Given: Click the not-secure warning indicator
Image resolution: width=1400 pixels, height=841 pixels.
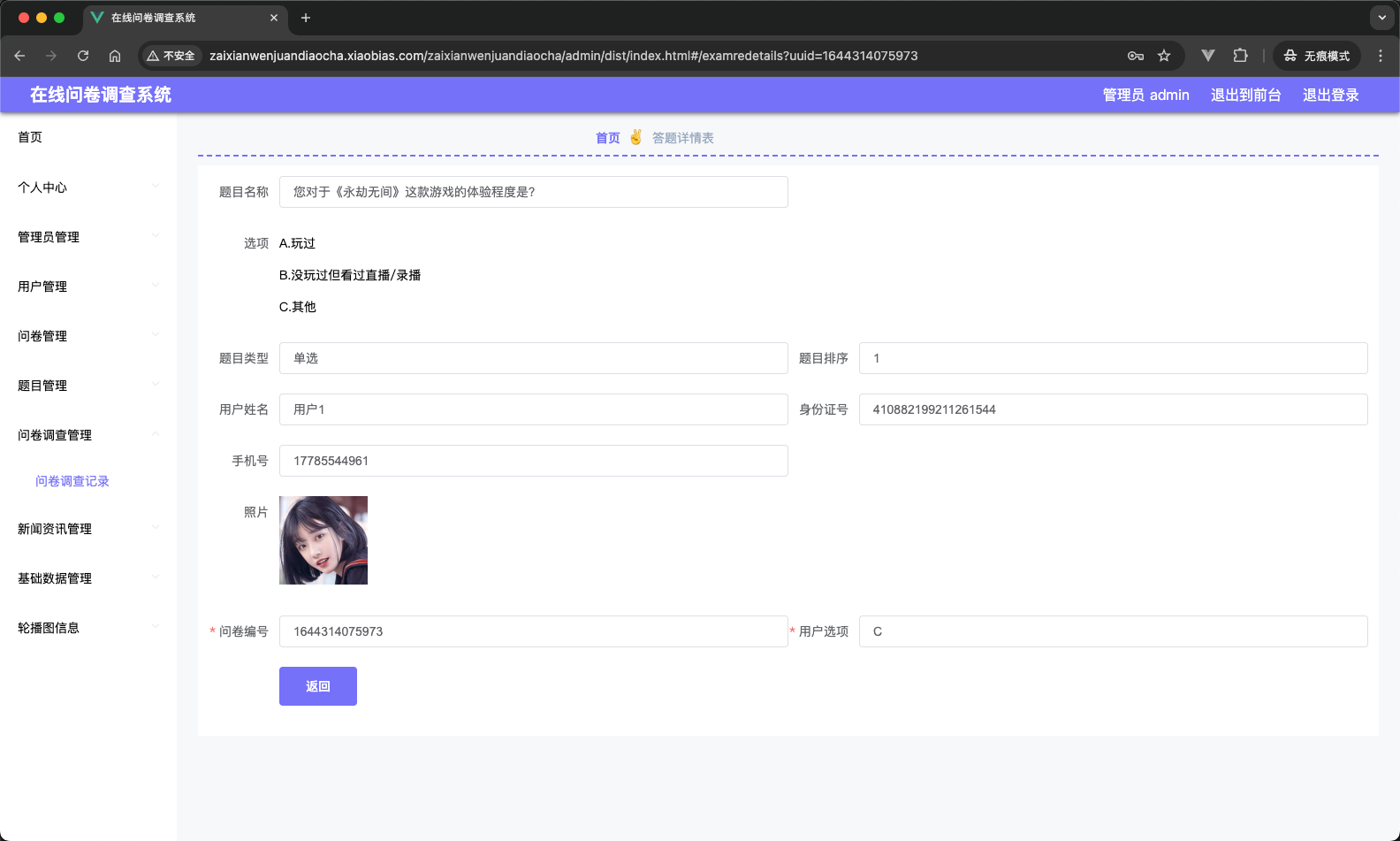Looking at the screenshot, I should [x=171, y=56].
